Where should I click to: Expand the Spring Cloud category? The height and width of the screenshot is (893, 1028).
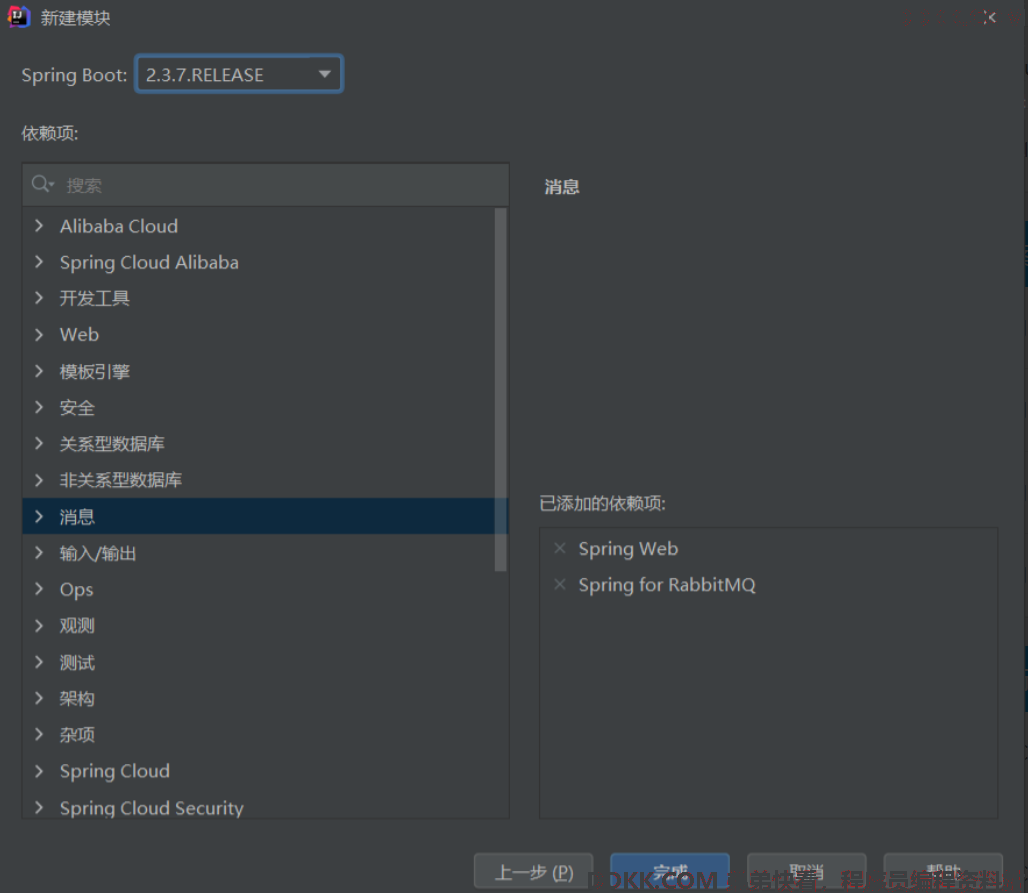39,771
